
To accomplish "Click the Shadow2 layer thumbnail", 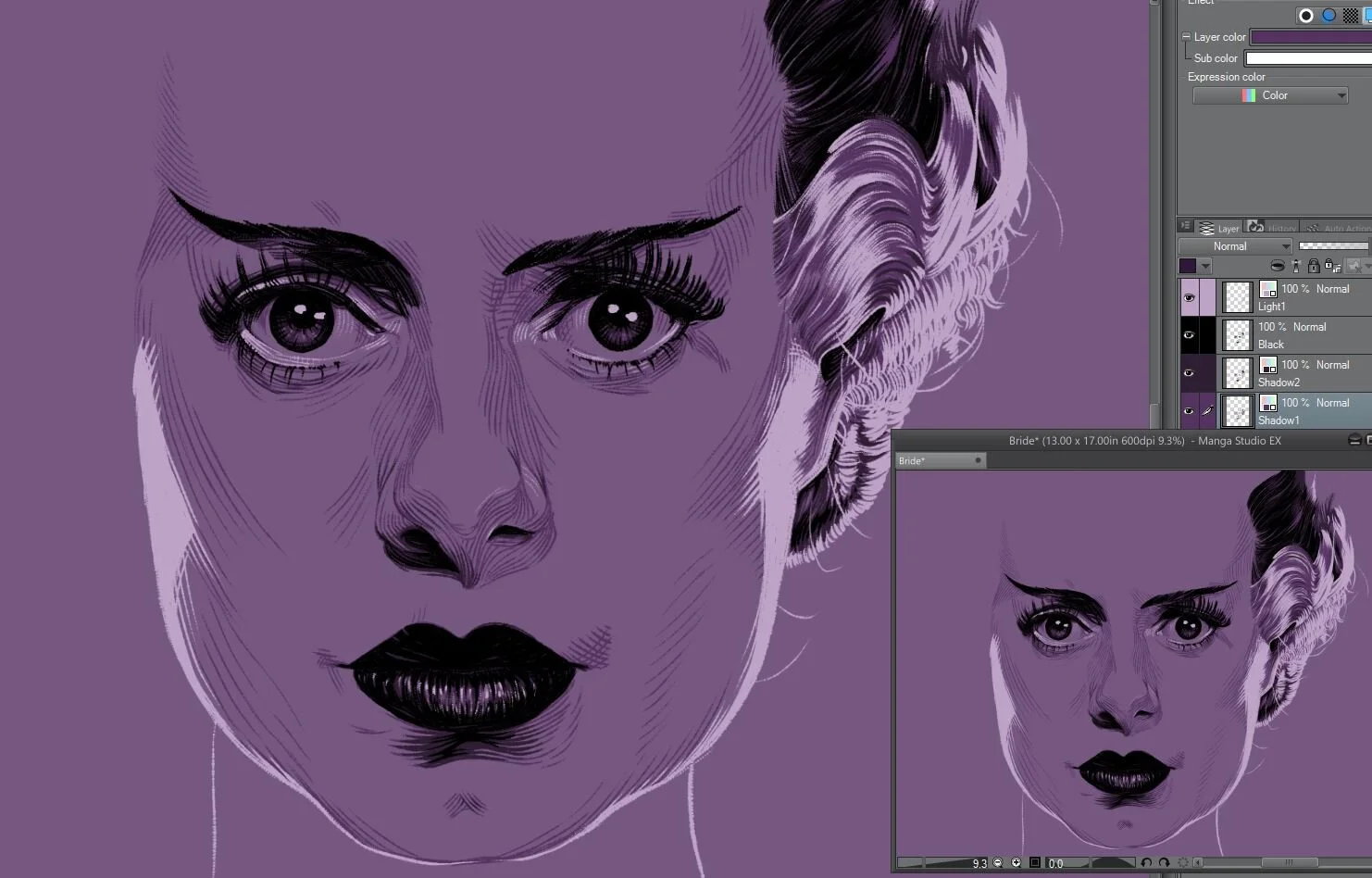I will [x=1238, y=373].
